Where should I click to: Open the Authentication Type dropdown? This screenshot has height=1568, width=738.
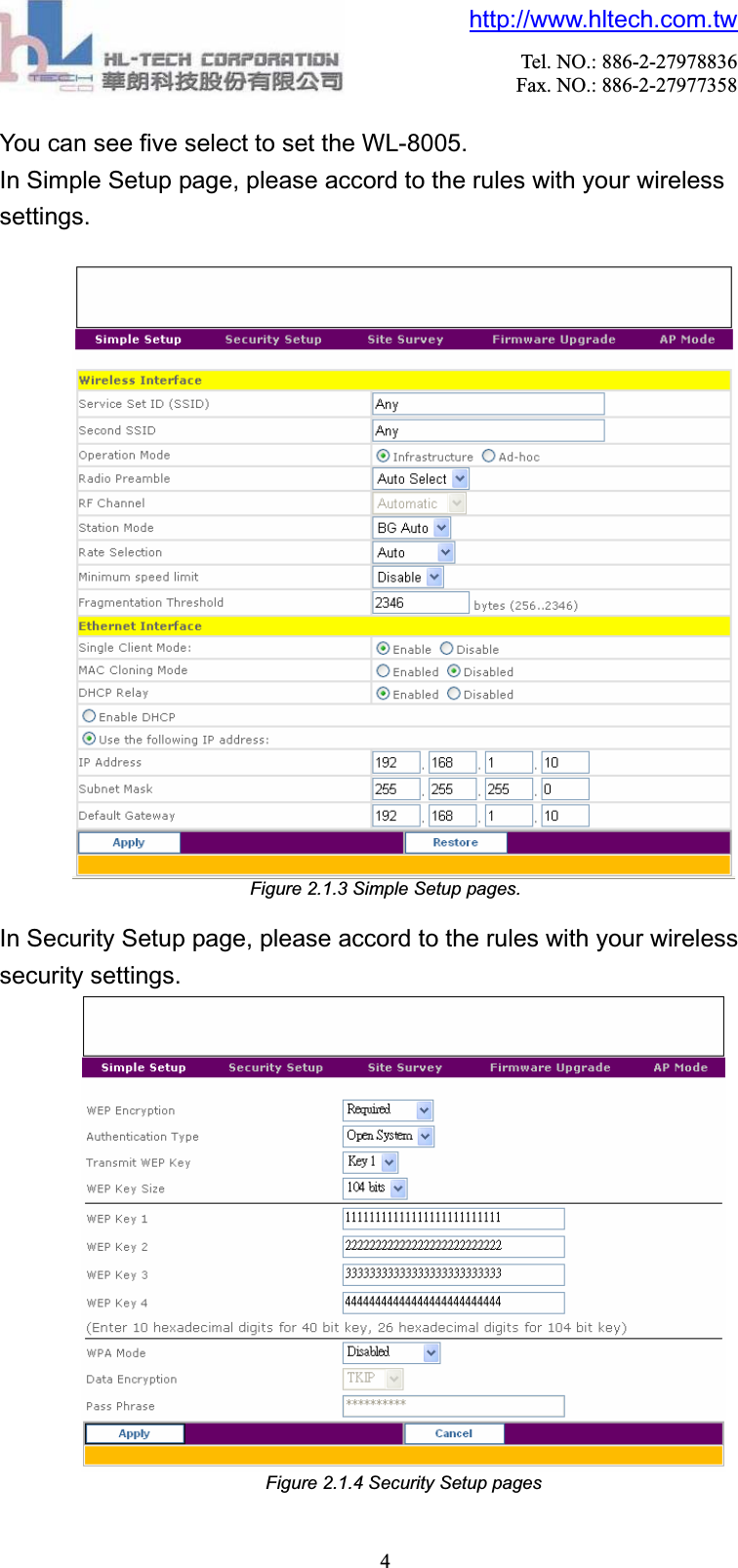point(425,1136)
